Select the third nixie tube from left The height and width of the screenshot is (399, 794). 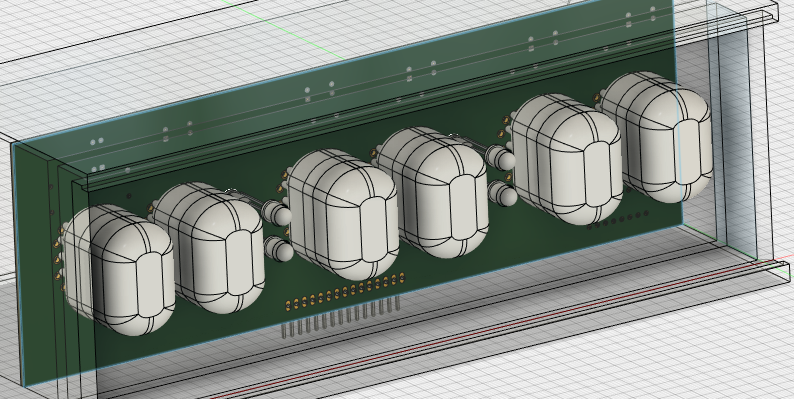click(343, 215)
